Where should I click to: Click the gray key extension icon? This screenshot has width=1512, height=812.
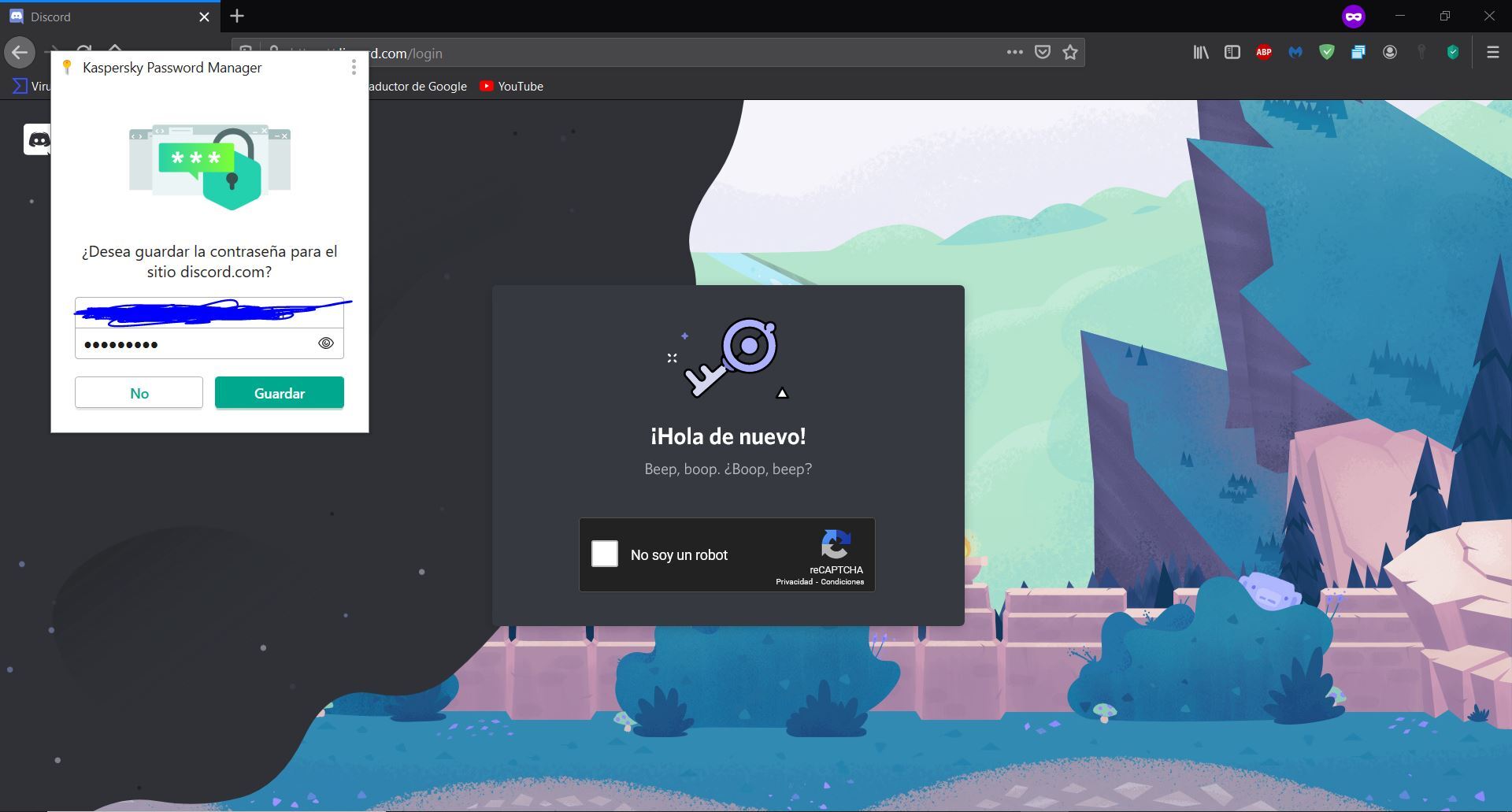pos(1421,52)
